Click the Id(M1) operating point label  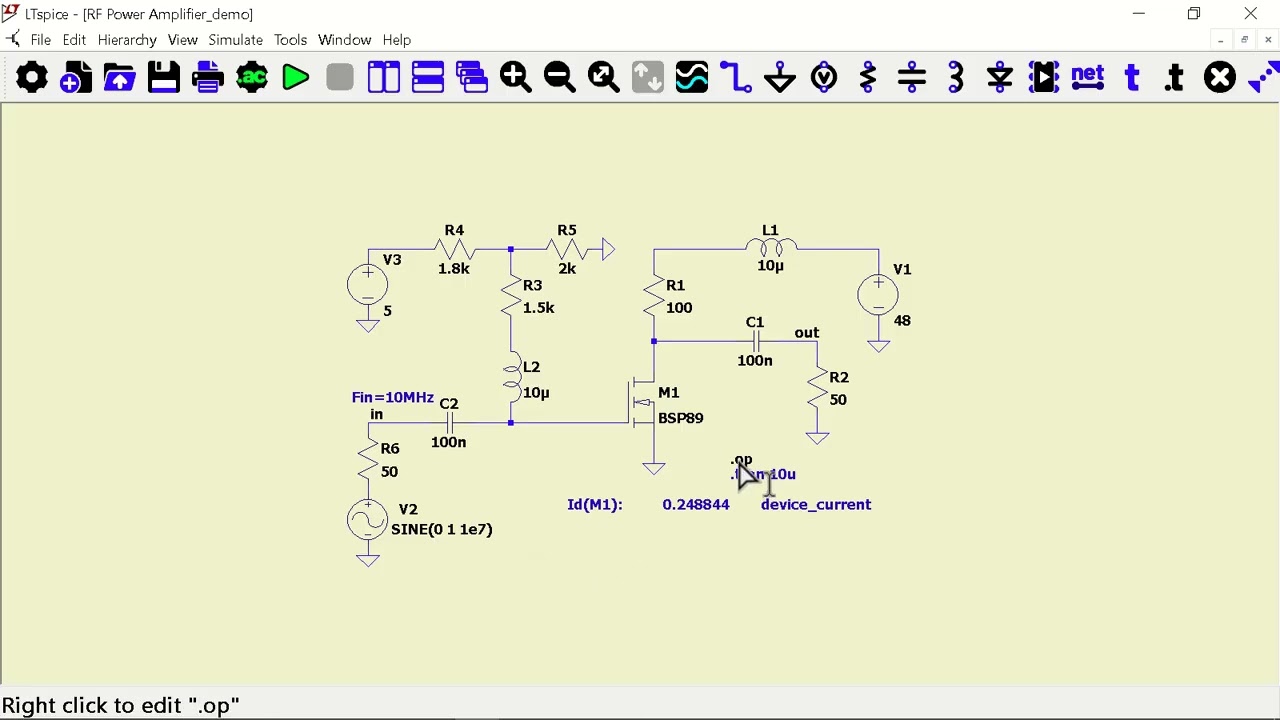coord(595,504)
